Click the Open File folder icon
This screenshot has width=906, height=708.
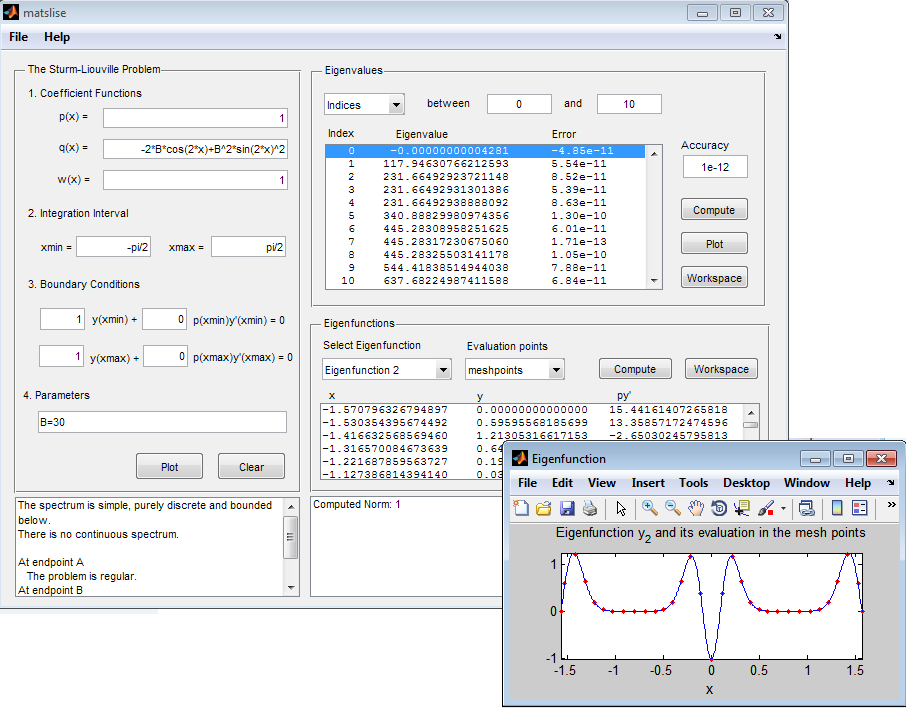click(544, 508)
